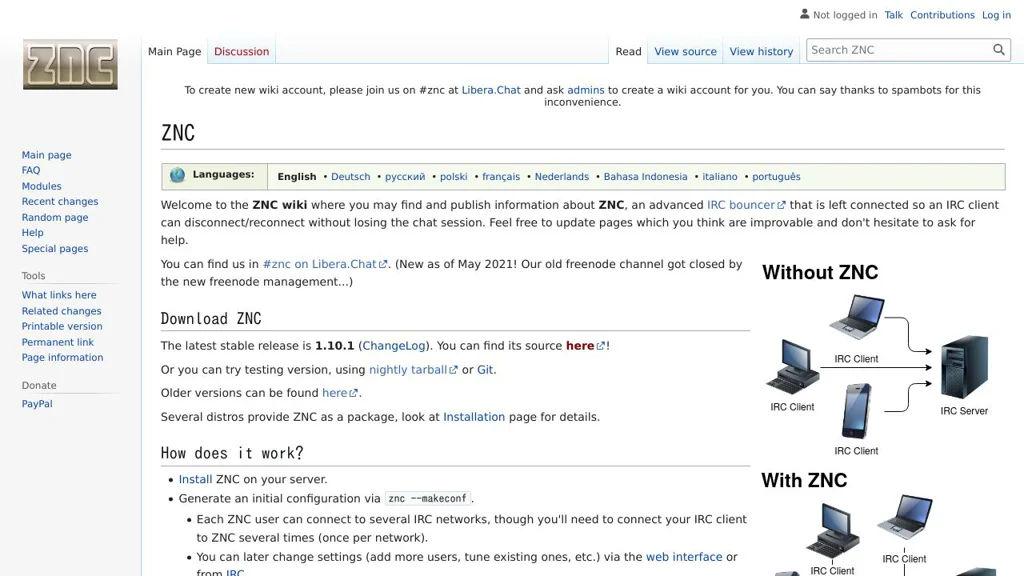This screenshot has height=576, width=1024.
Task: Open Special pages in sidebar
Action: (55, 248)
